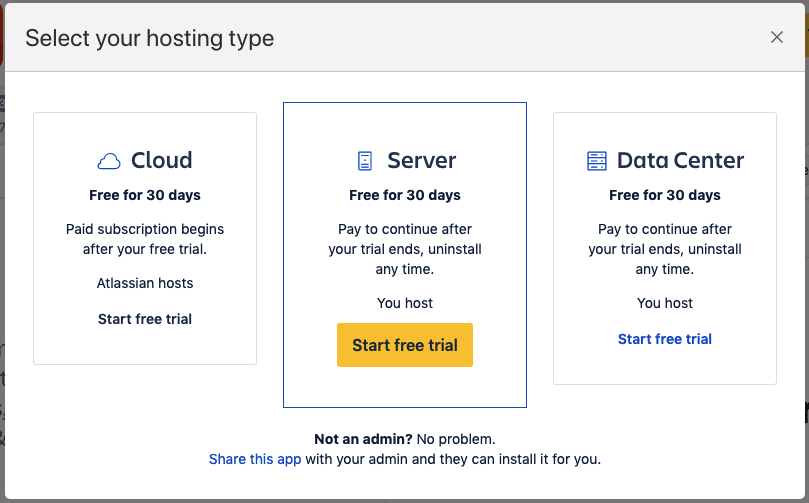809x503 pixels.
Task: Select the Data Center heading text
Action: 680,160
